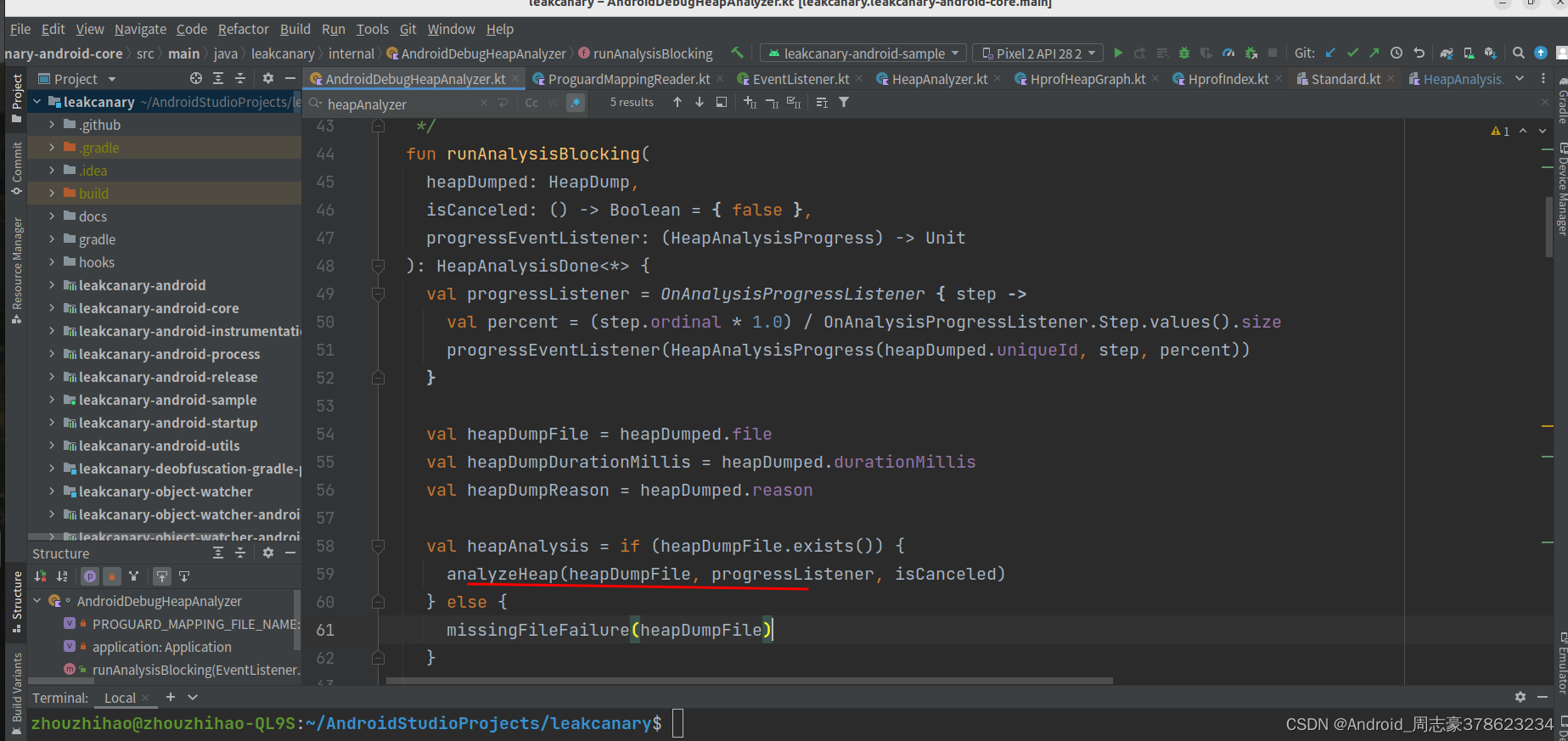Open the Resource Manager side tab
Image resolution: width=1568 pixels, height=741 pixels.
pos(17,271)
